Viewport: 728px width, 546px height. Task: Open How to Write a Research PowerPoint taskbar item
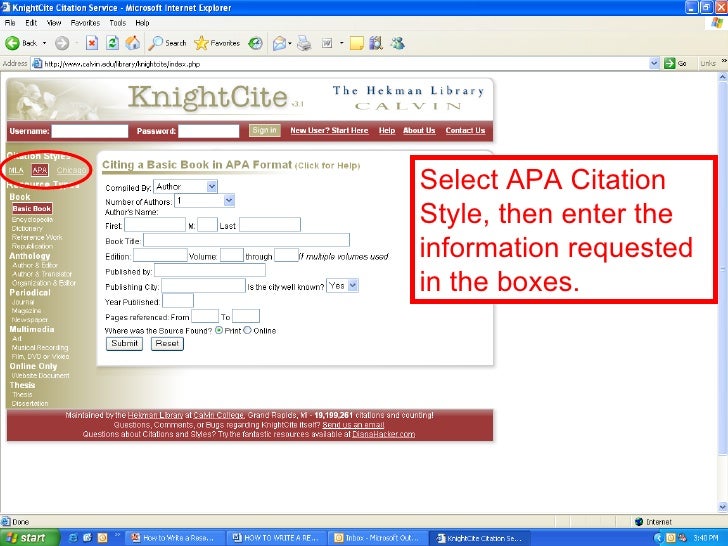tap(176, 538)
